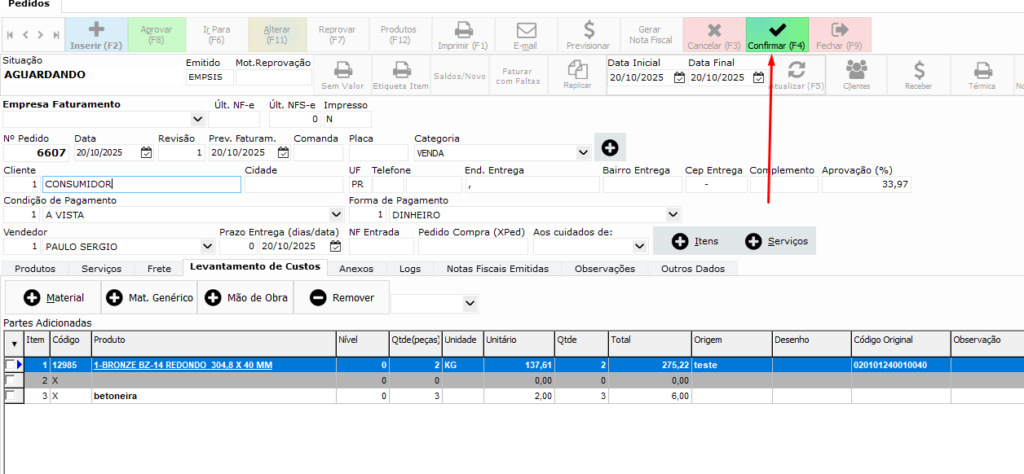Expand the Categoria VENDA dropdown
This screenshot has height=474, width=1024.
(583, 153)
